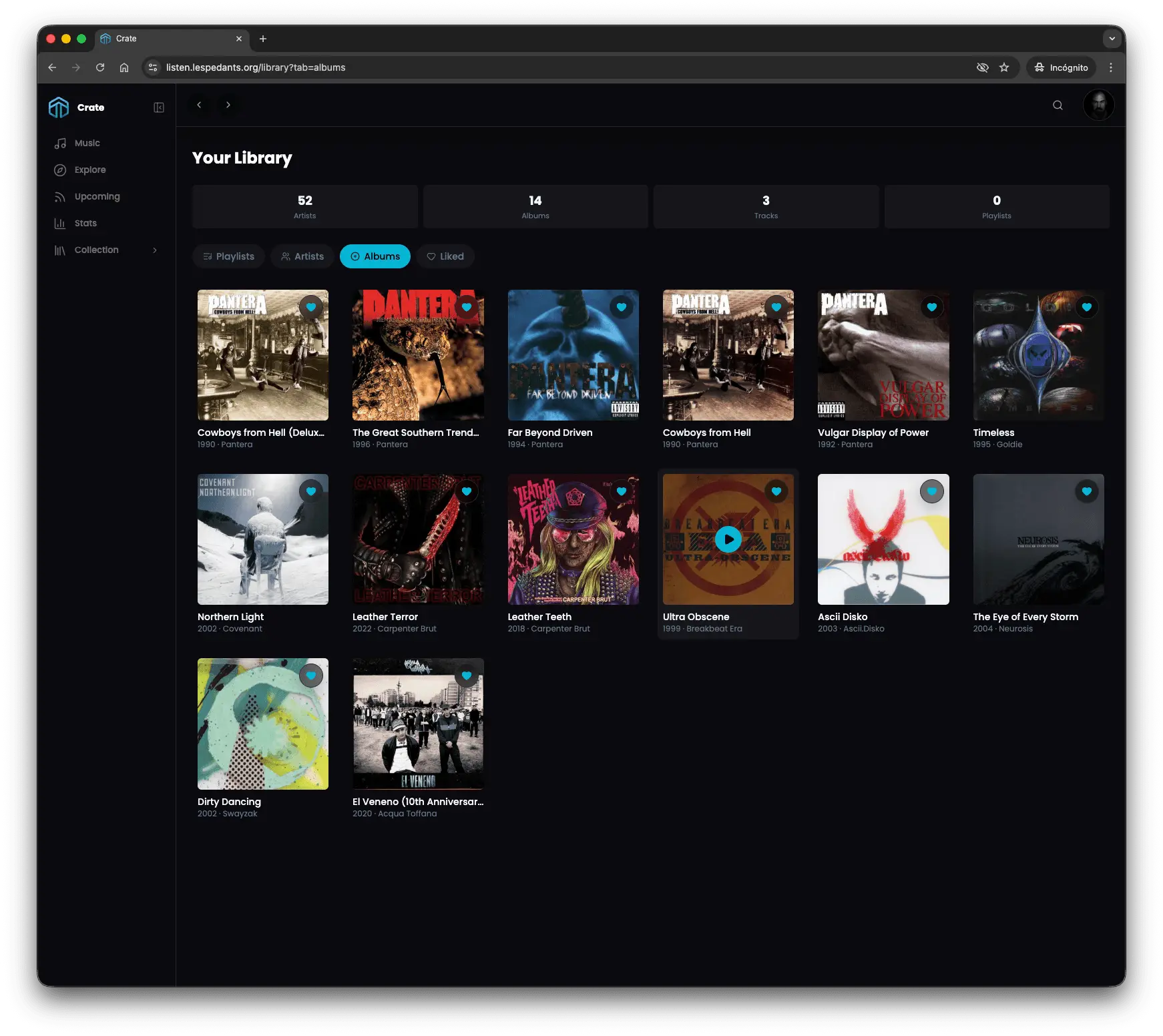Click browser back arrow

click(52, 67)
